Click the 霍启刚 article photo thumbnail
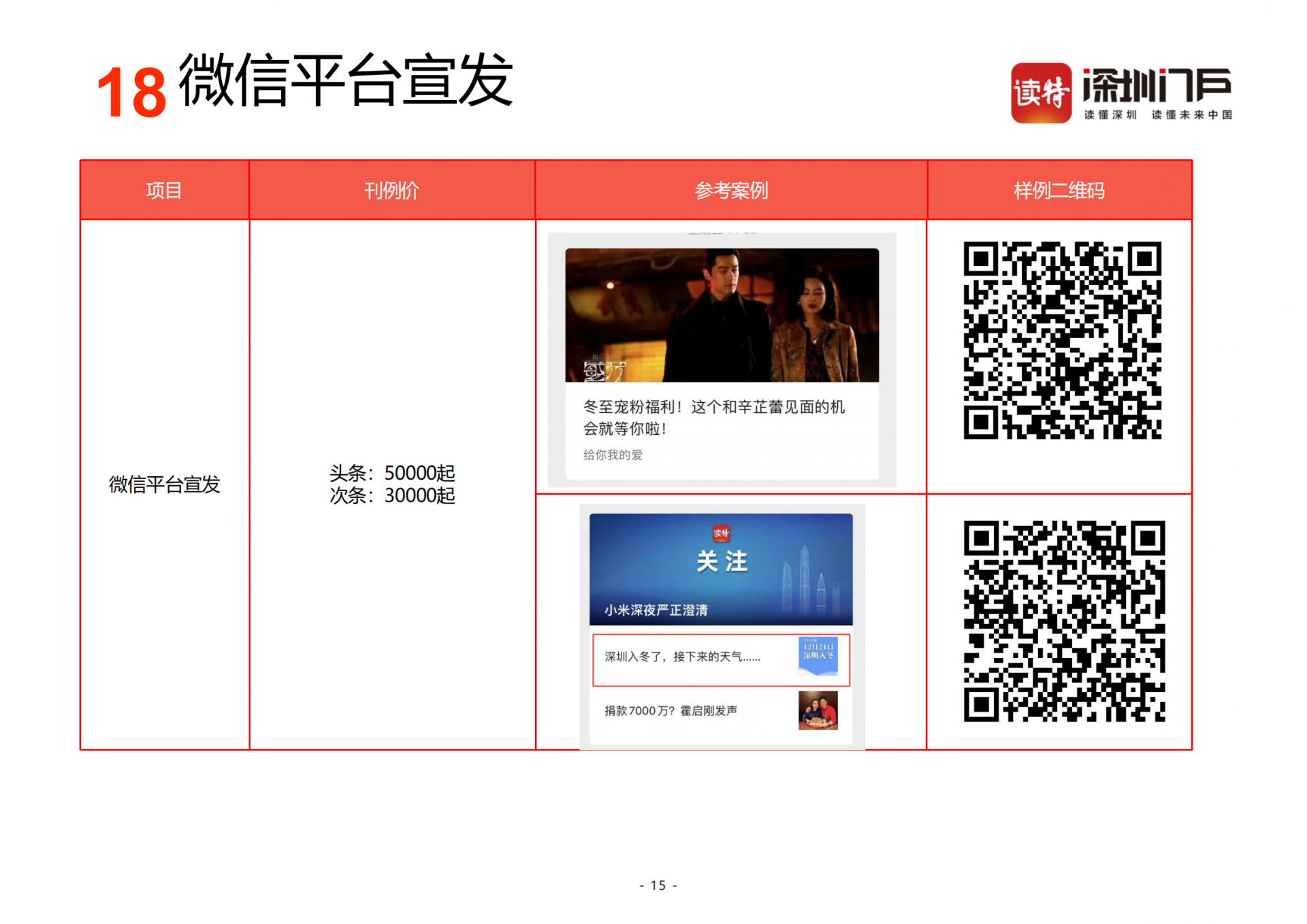 (818, 710)
